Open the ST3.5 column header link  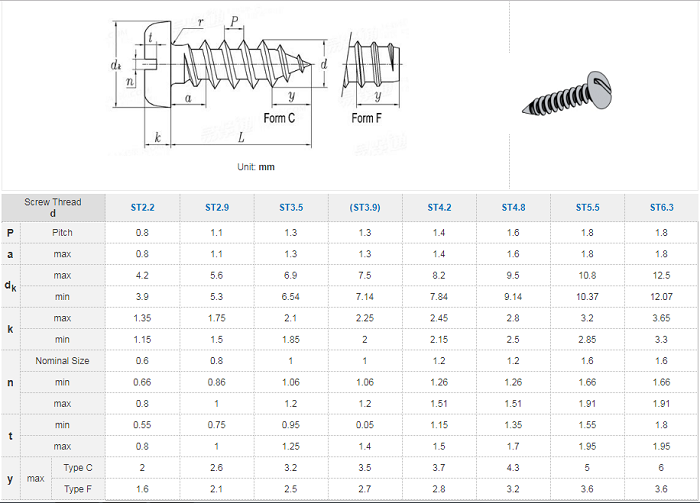[291, 208]
